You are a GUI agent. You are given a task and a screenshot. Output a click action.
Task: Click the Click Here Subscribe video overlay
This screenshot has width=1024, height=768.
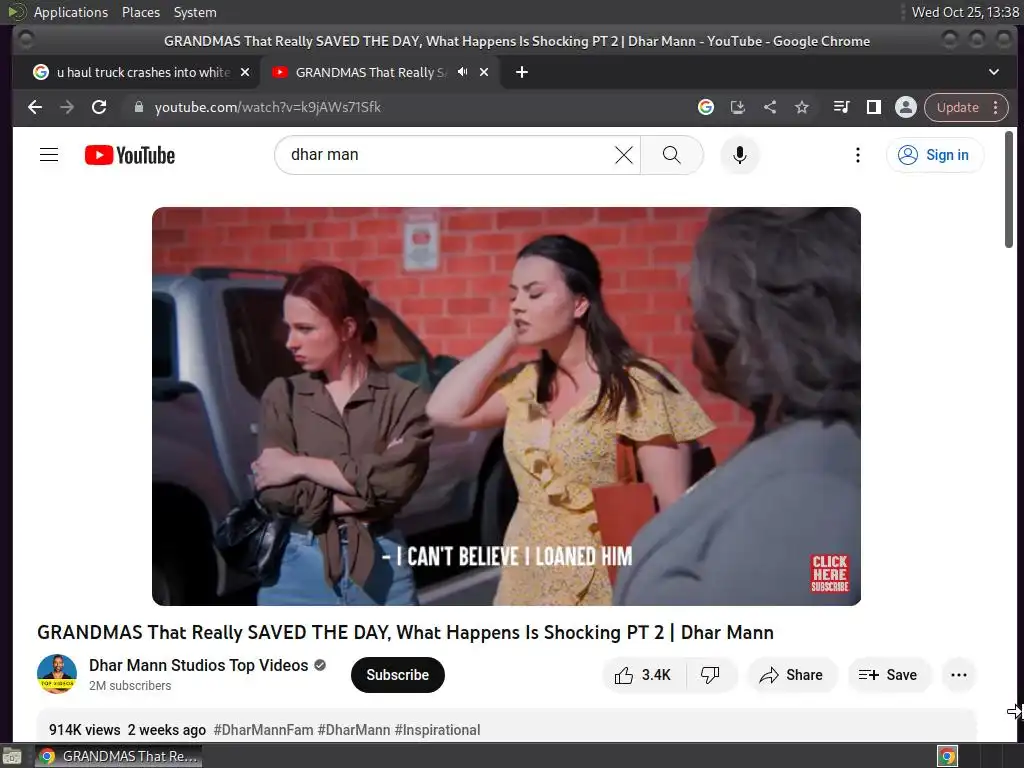tap(829, 573)
